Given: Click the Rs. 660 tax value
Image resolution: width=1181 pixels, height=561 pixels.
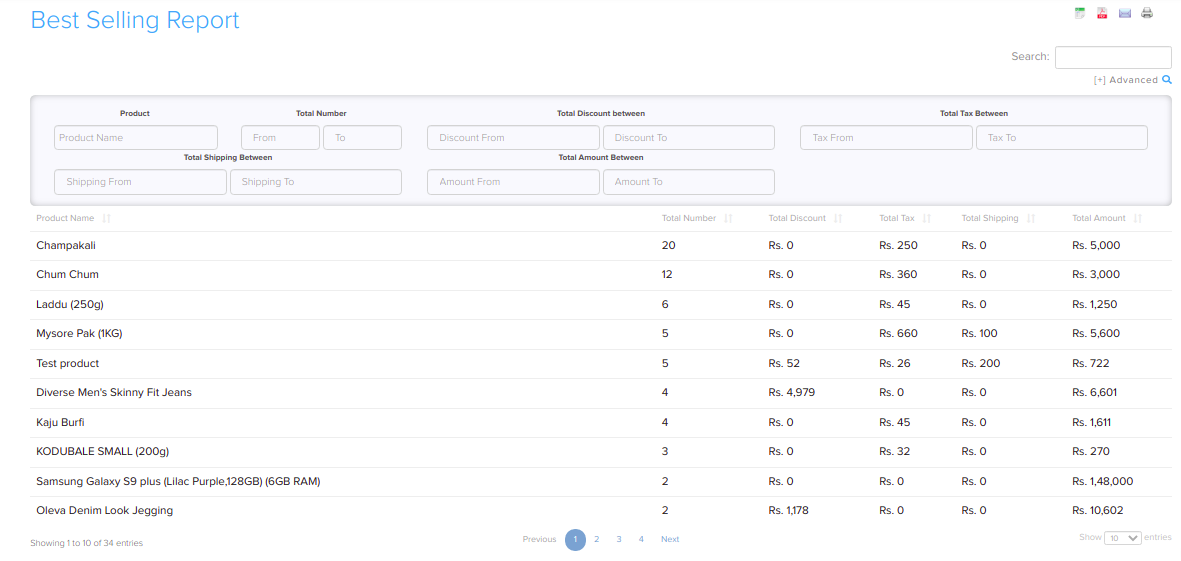Looking at the screenshot, I should tap(898, 334).
